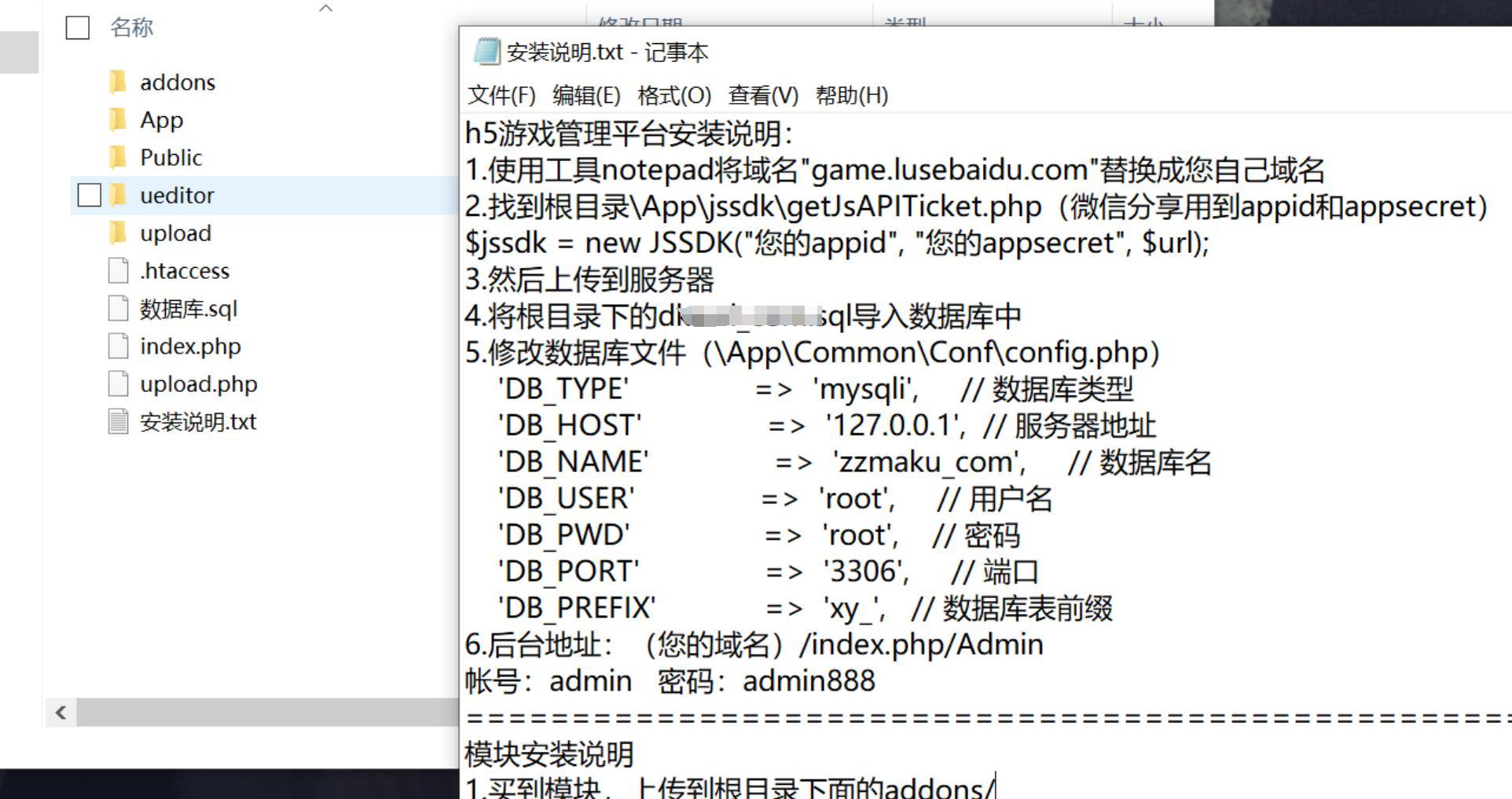Open the 文件(F) menu
Image resolution: width=1512 pixels, height=799 pixels.
501,95
